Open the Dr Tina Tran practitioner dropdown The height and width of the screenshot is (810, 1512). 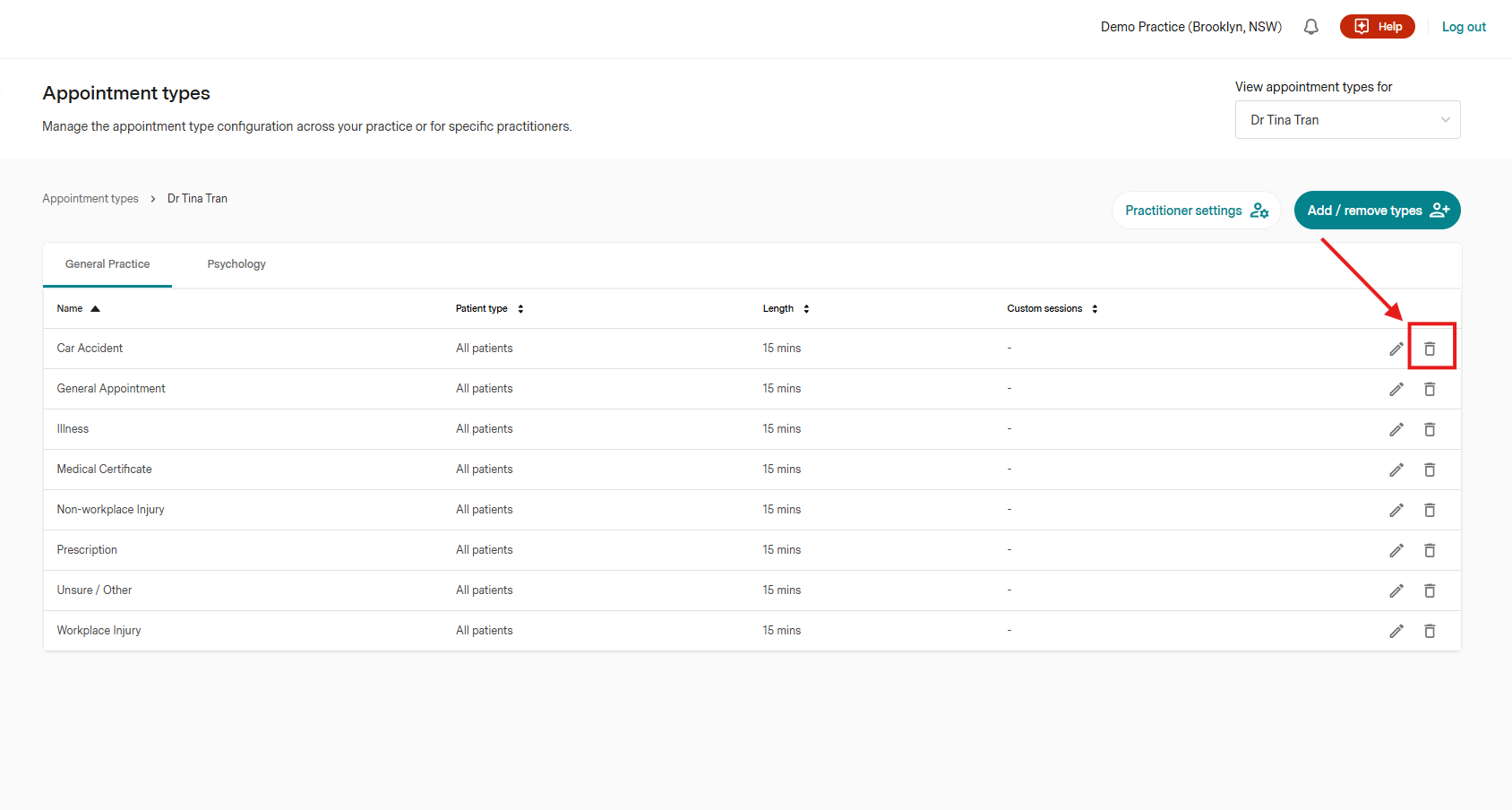coord(1347,120)
